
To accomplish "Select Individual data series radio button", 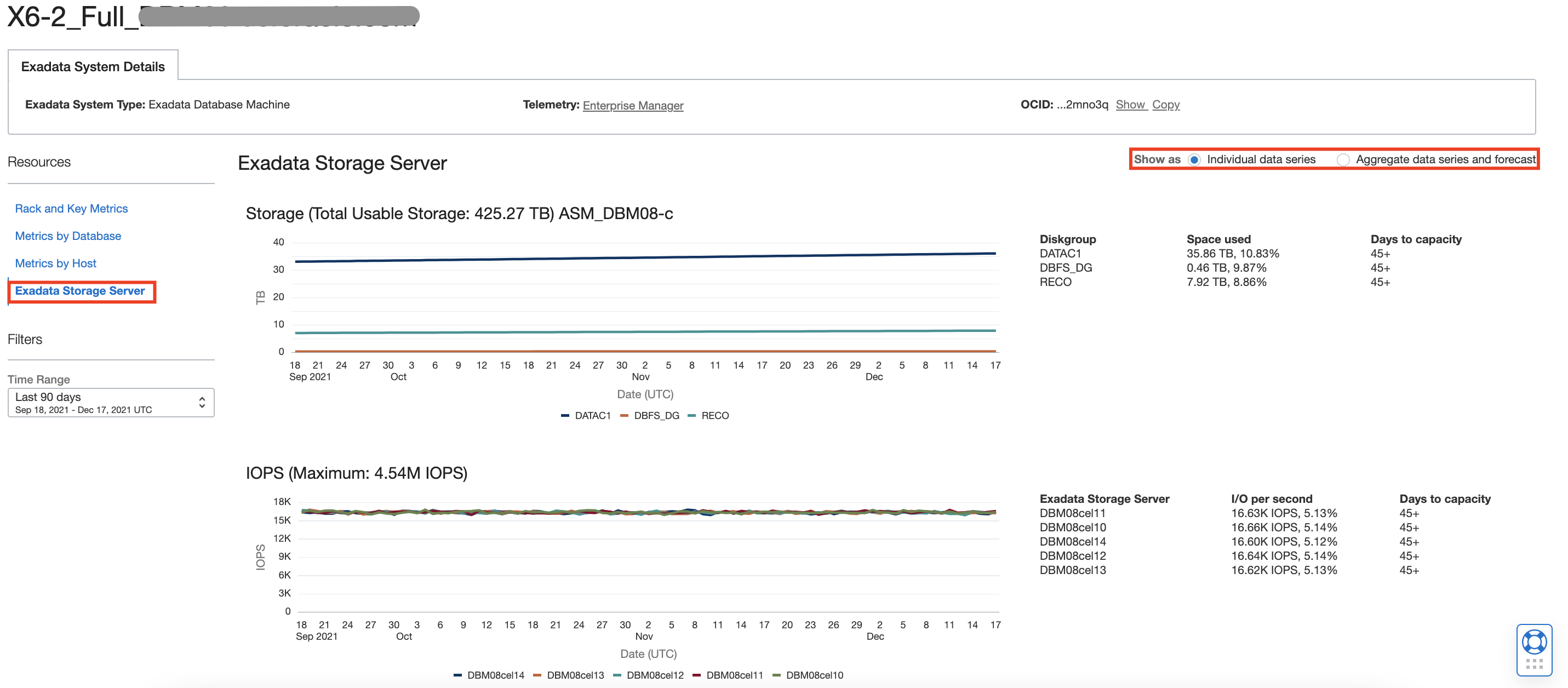I will pyautogui.click(x=1194, y=159).
